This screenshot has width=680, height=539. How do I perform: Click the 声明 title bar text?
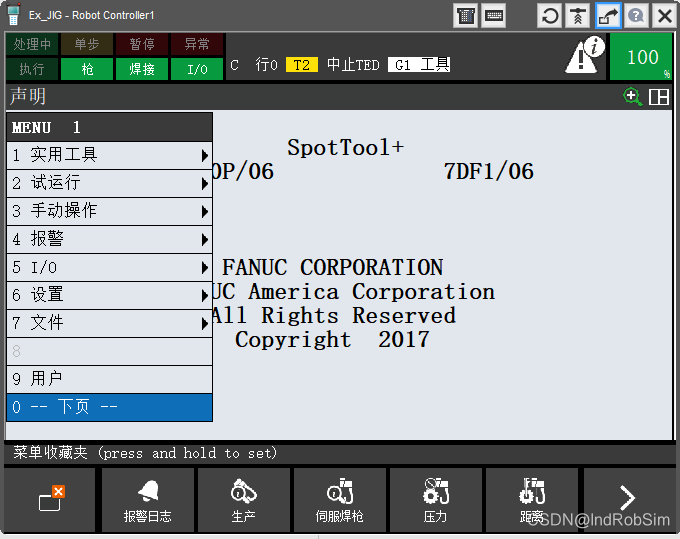point(28,96)
